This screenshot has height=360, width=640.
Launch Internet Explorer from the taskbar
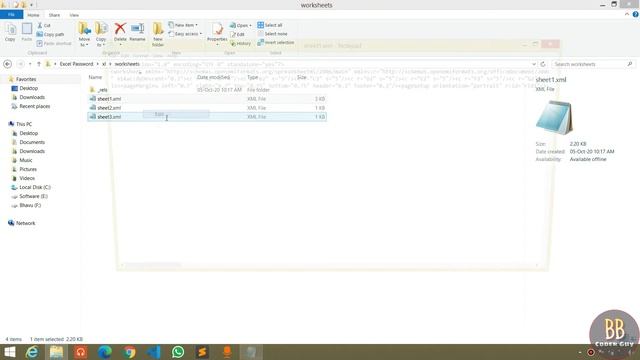[x=32, y=352]
